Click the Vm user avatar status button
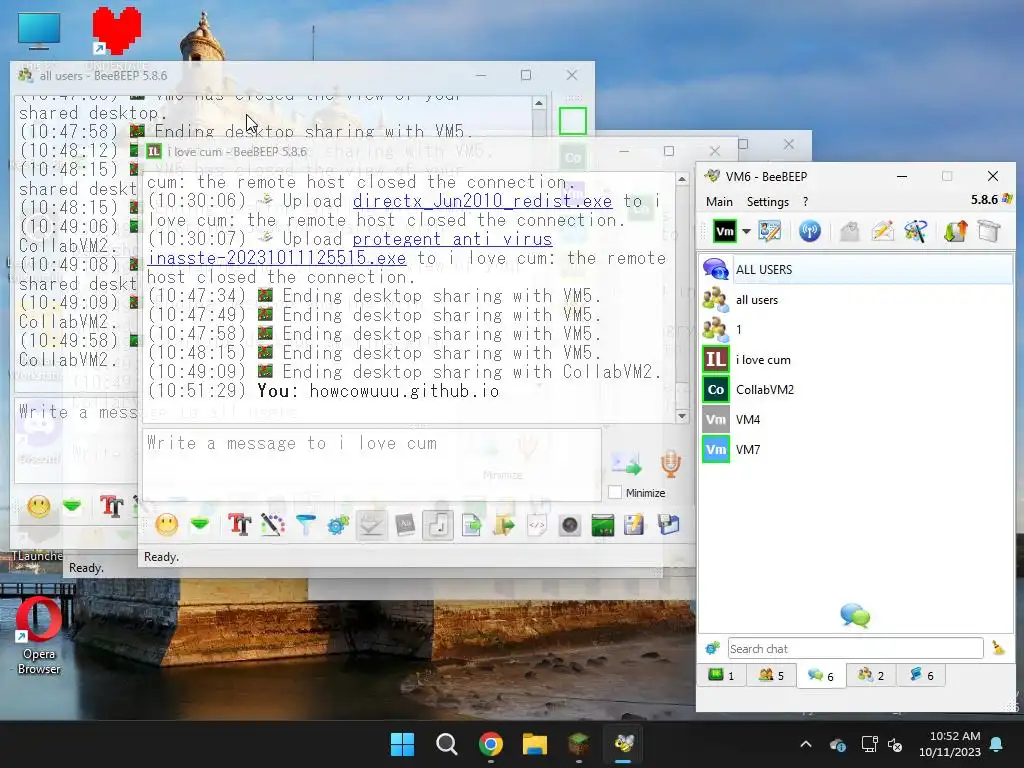The height and width of the screenshot is (768, 1024). (x=724, y=231)
